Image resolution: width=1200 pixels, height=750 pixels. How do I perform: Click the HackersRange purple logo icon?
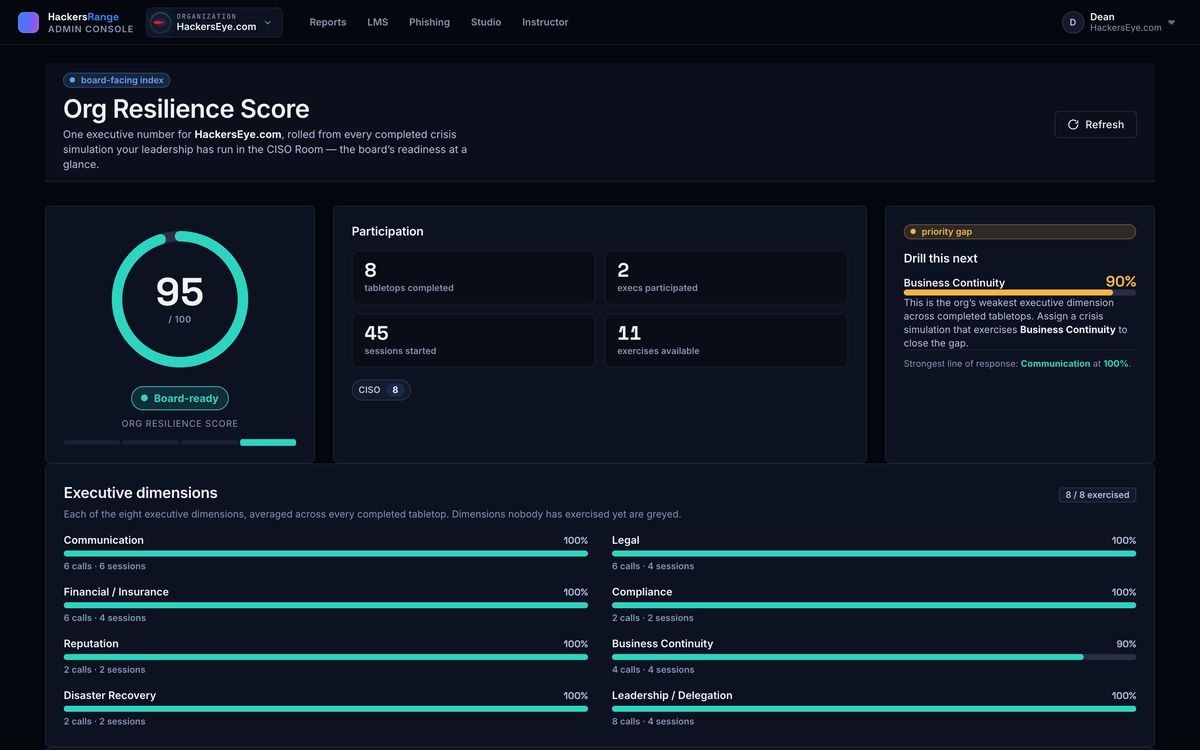coord(29,22)
